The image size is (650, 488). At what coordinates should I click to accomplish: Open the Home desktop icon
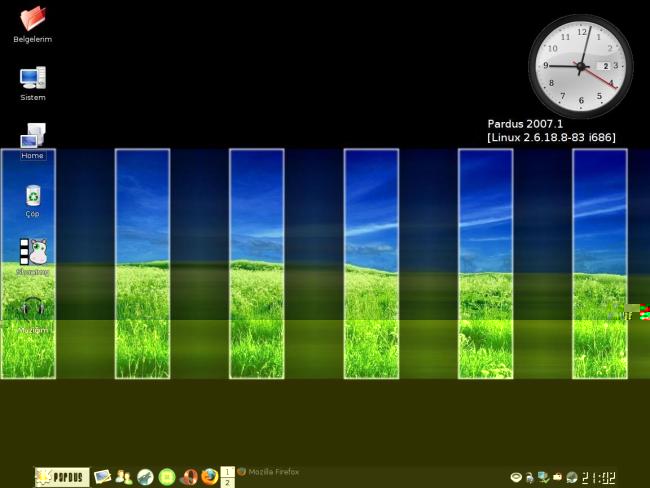[32, 136]
